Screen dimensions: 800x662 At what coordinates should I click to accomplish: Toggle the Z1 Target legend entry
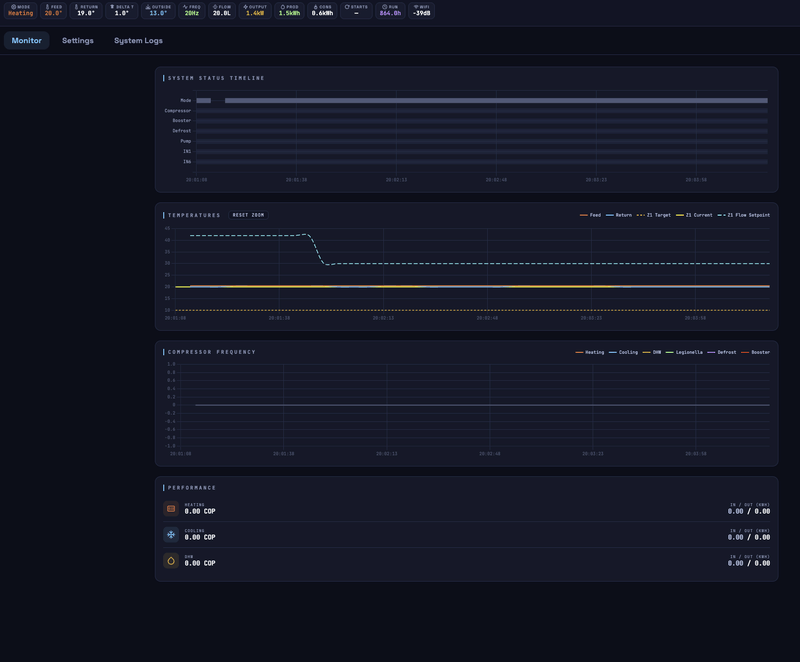pos(653,215)
